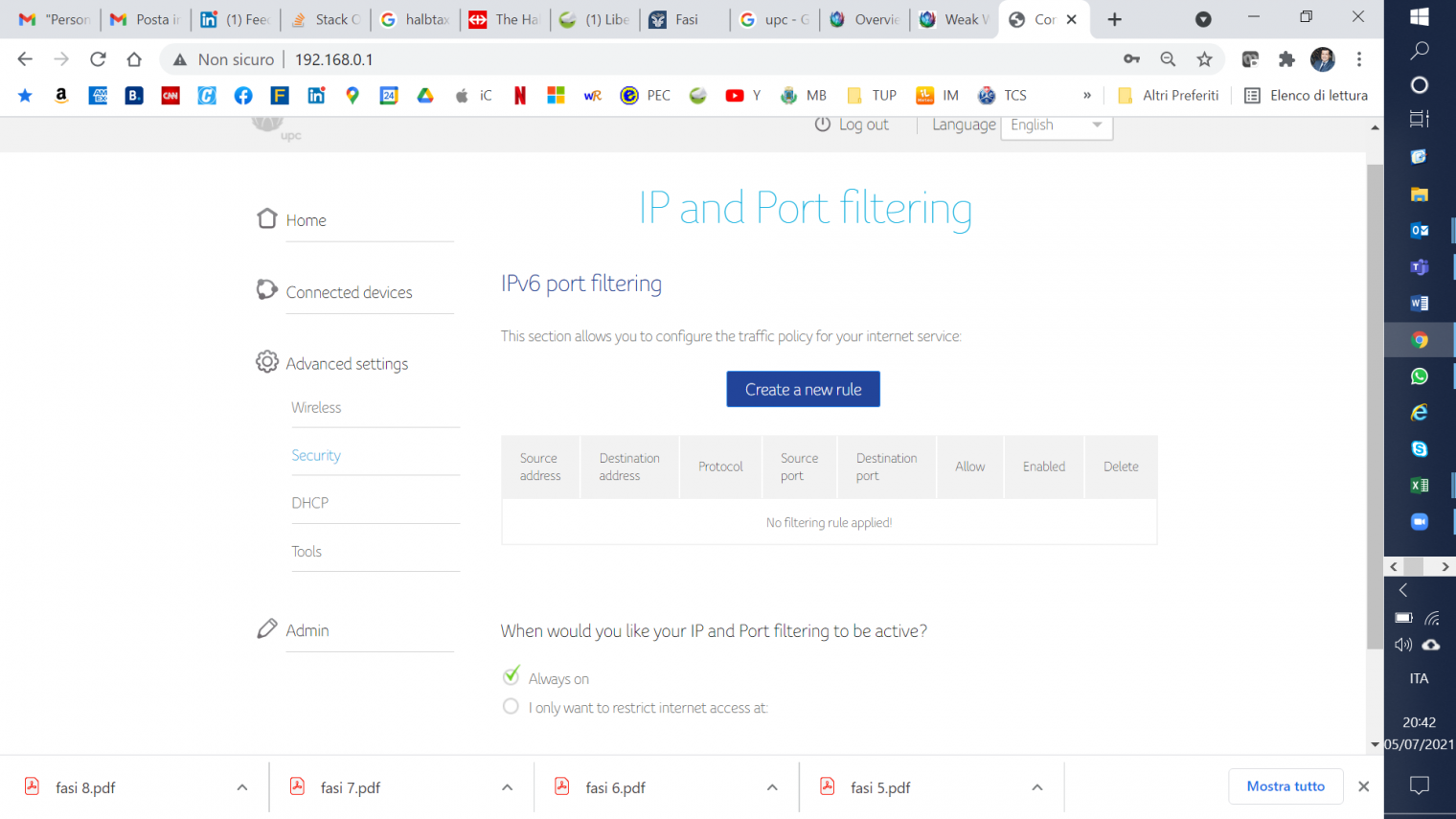Switch to the Stack Overflow browser tab
Screen dimensions: 1456x819
tap(327, 19)
